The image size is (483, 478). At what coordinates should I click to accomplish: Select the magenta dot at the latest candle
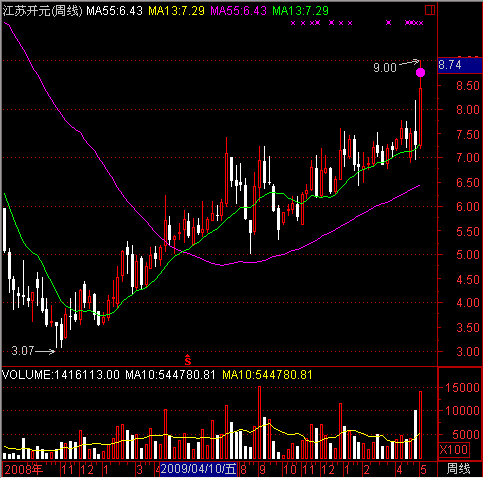pos(420,72)
